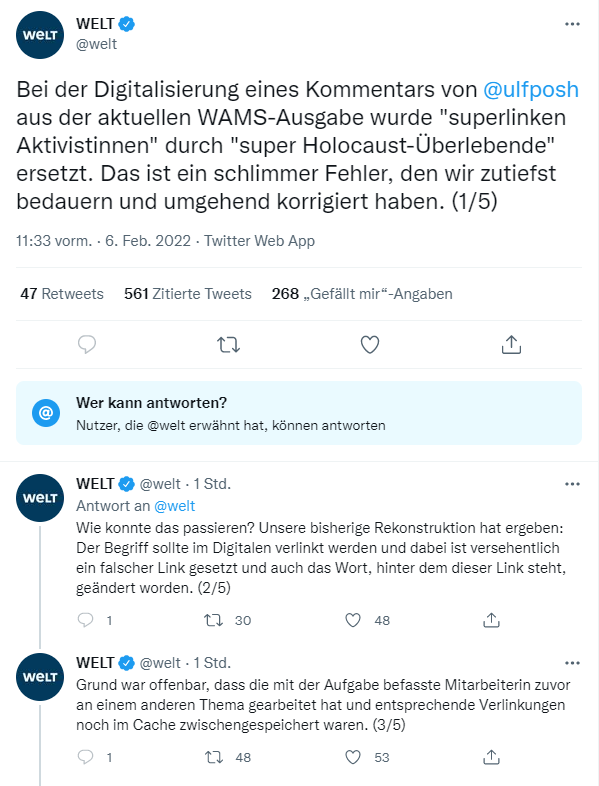Viewport: 599px width, 786px height.
Task: Show the 268 'Gefällt mir'-Angaben list
Action: pyautogui.click(x=362, y=294)
